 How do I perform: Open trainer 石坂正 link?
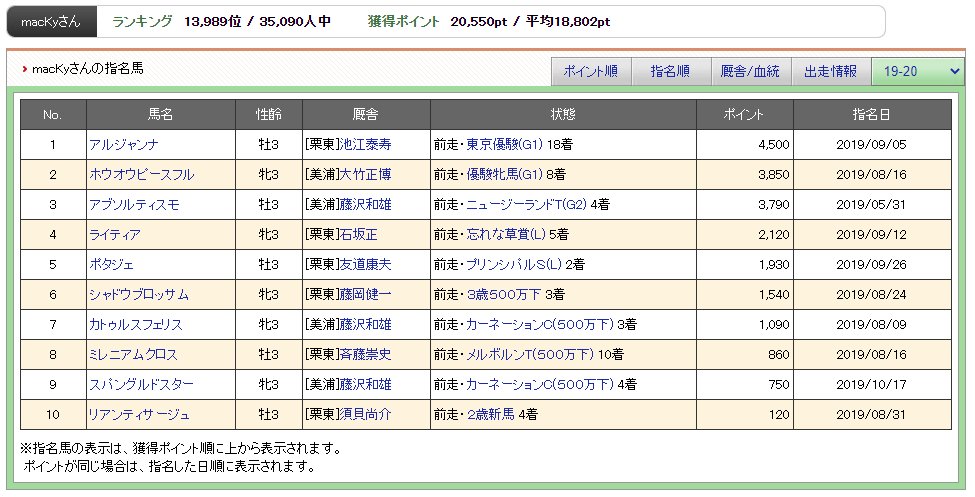click(359, 235)
